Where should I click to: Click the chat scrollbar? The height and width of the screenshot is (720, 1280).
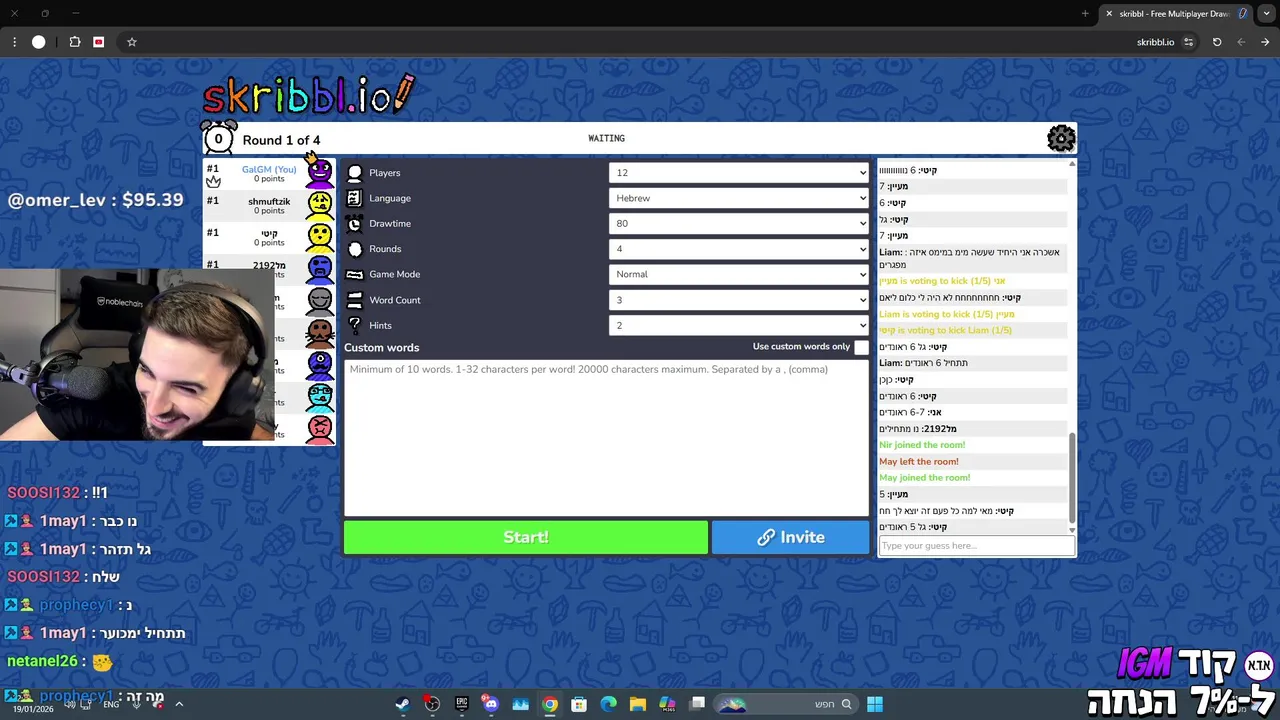(1072, 478)
